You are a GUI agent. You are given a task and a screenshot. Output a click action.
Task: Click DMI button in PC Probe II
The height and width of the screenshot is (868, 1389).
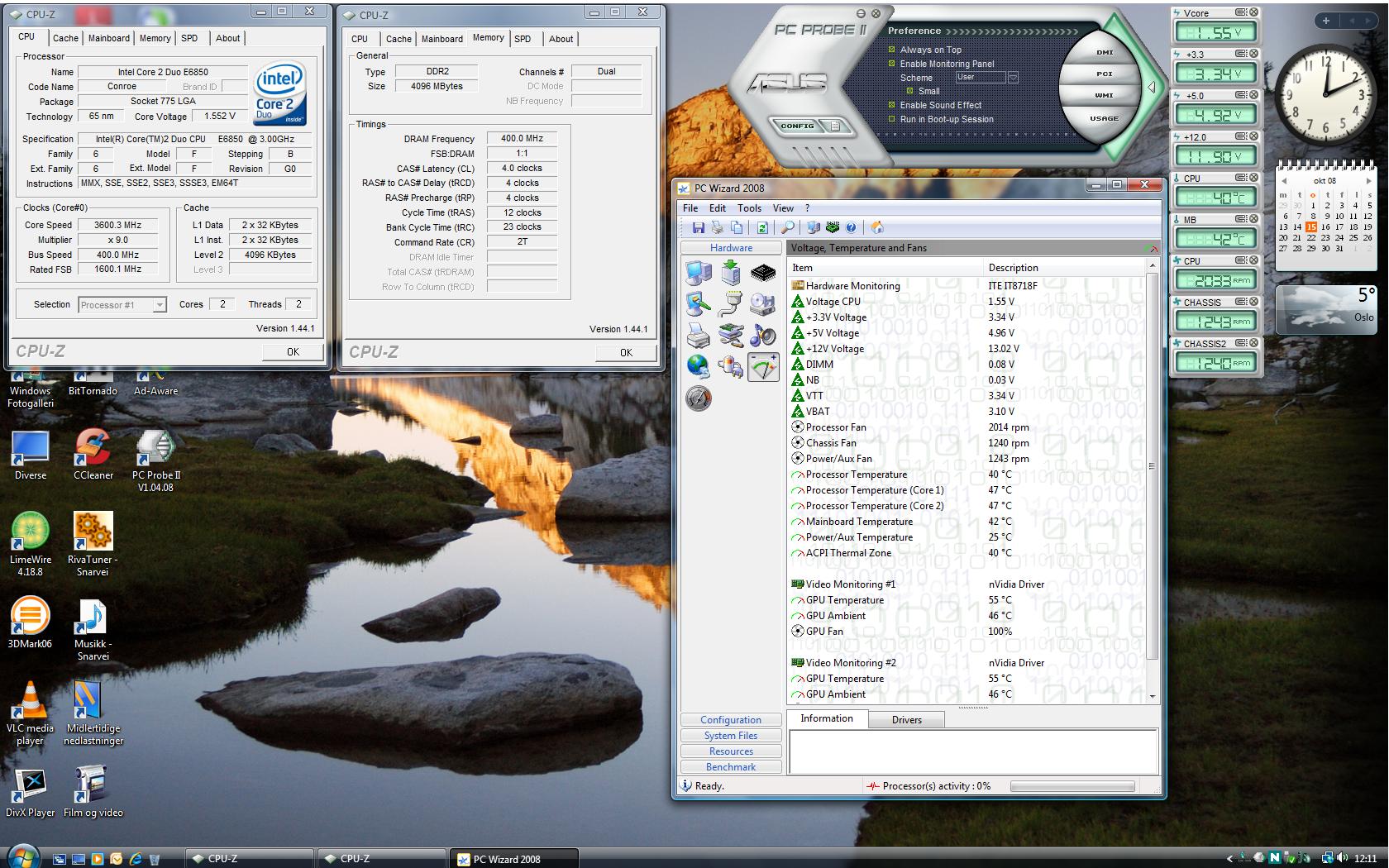click(x=1105, y=52)
